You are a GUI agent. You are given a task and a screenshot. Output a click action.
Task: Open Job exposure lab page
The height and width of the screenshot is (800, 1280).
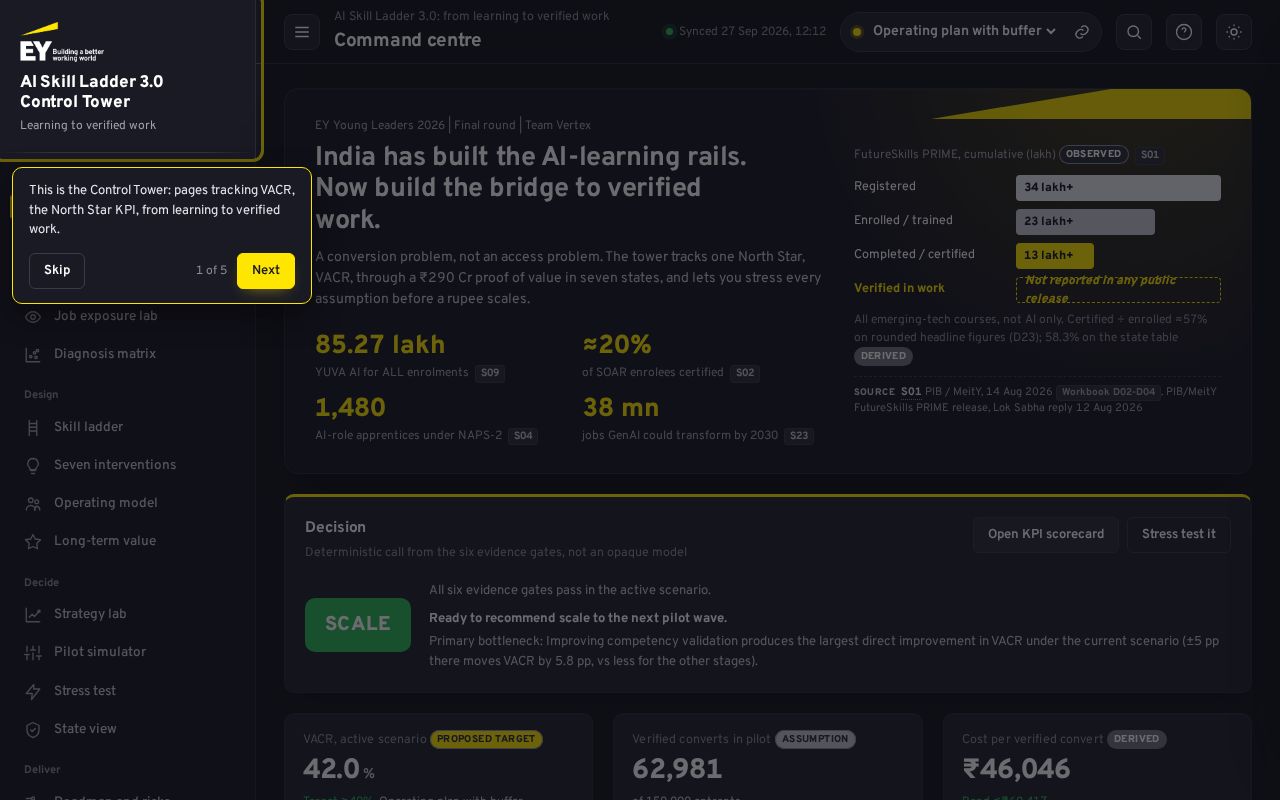point(128,317)
